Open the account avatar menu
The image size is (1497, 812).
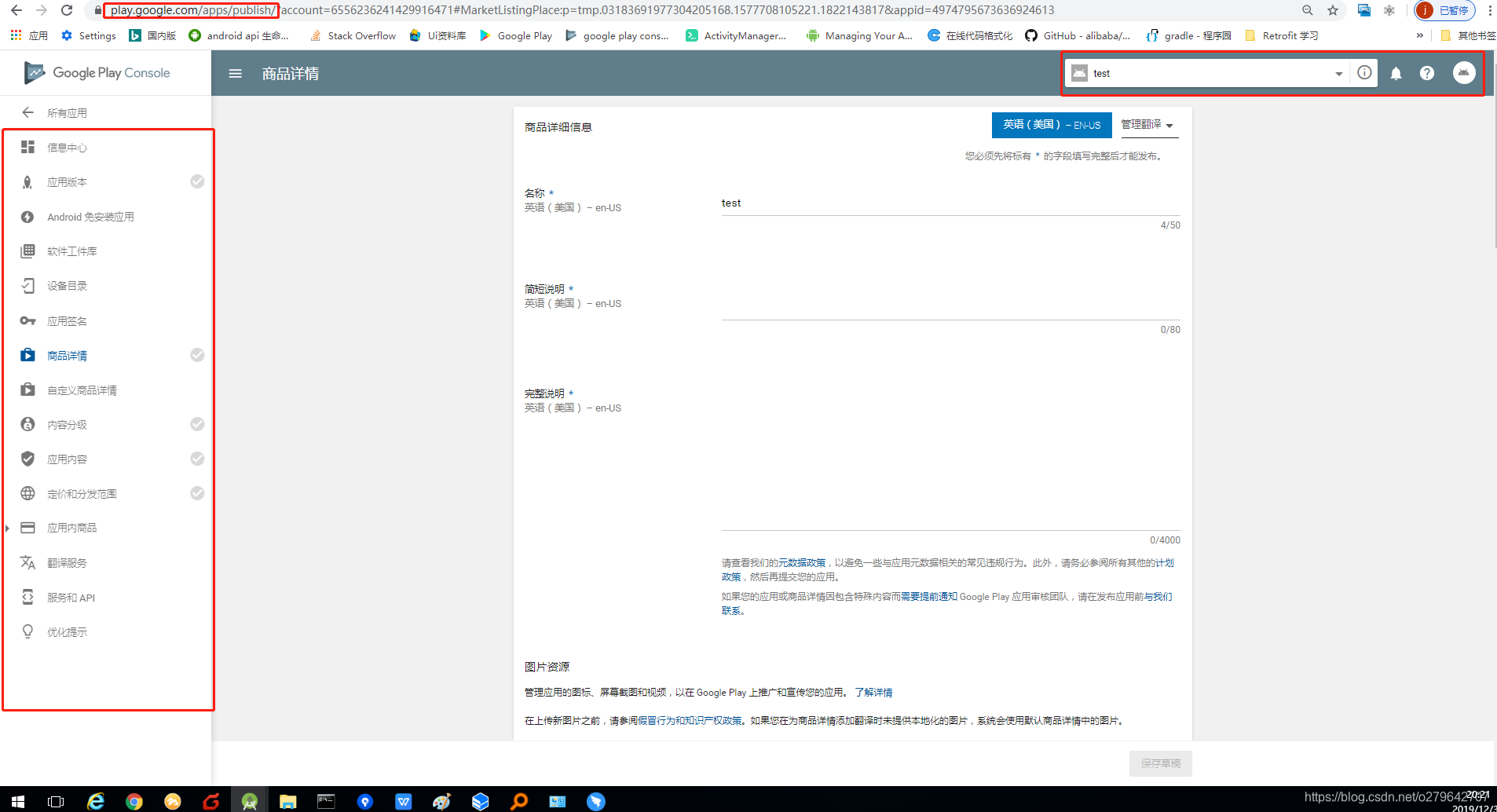(1464, 72)
